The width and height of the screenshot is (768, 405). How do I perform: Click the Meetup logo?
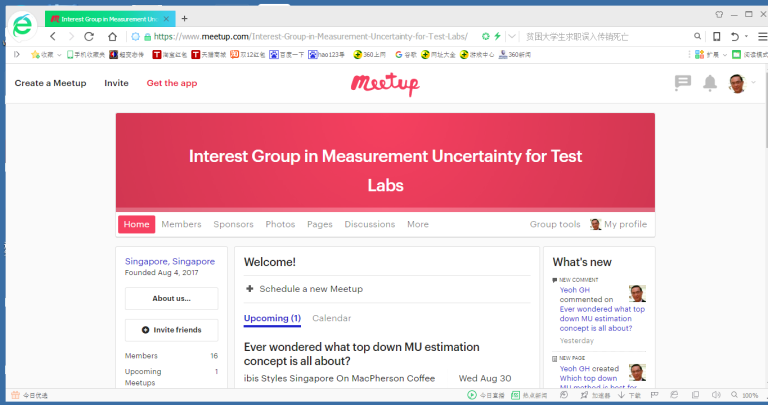(384, 83)
